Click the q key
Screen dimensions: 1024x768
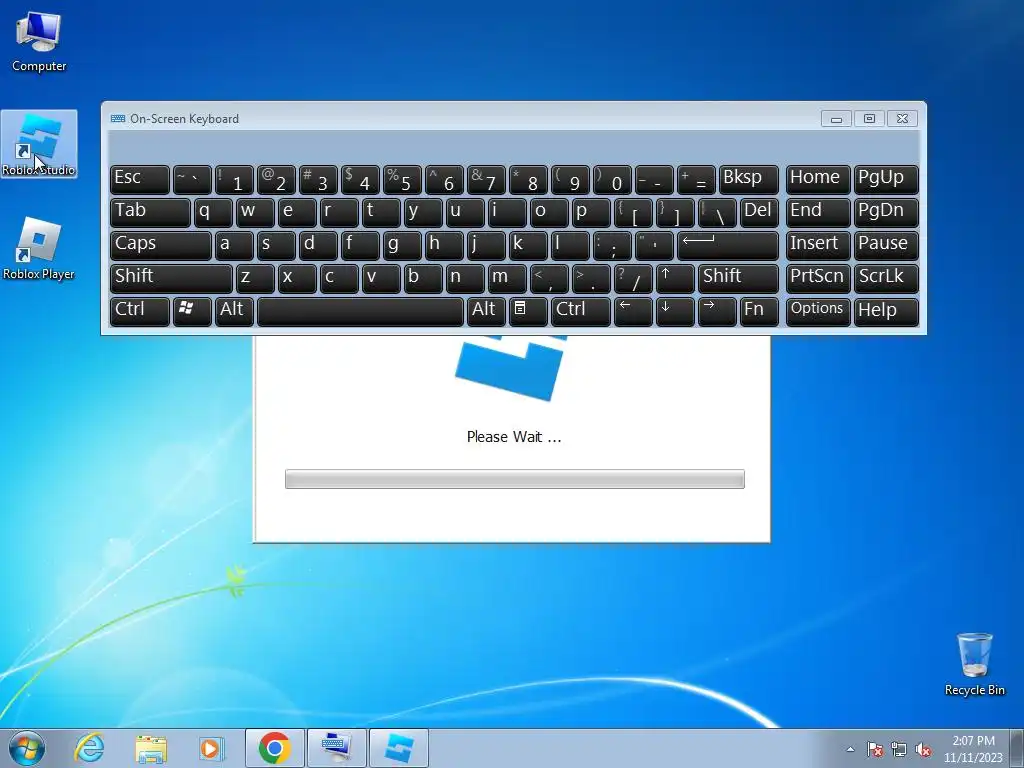coord(213,212)
